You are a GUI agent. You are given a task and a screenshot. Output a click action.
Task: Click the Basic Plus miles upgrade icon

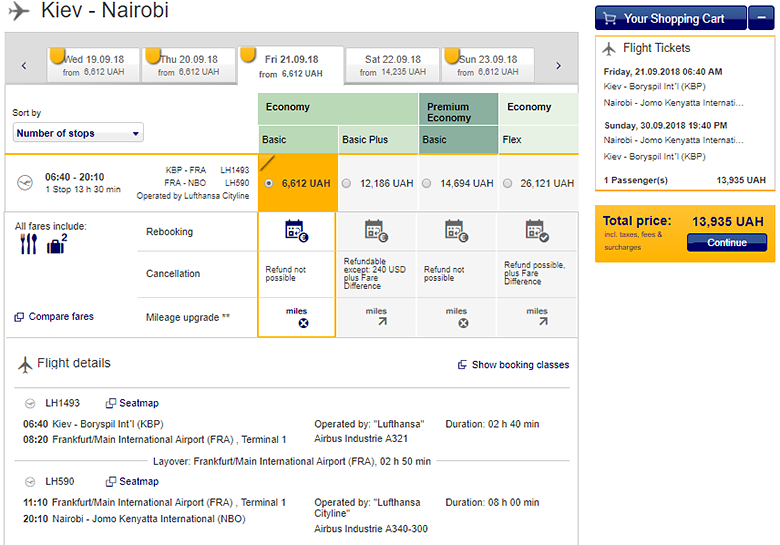tap(376, 322)
